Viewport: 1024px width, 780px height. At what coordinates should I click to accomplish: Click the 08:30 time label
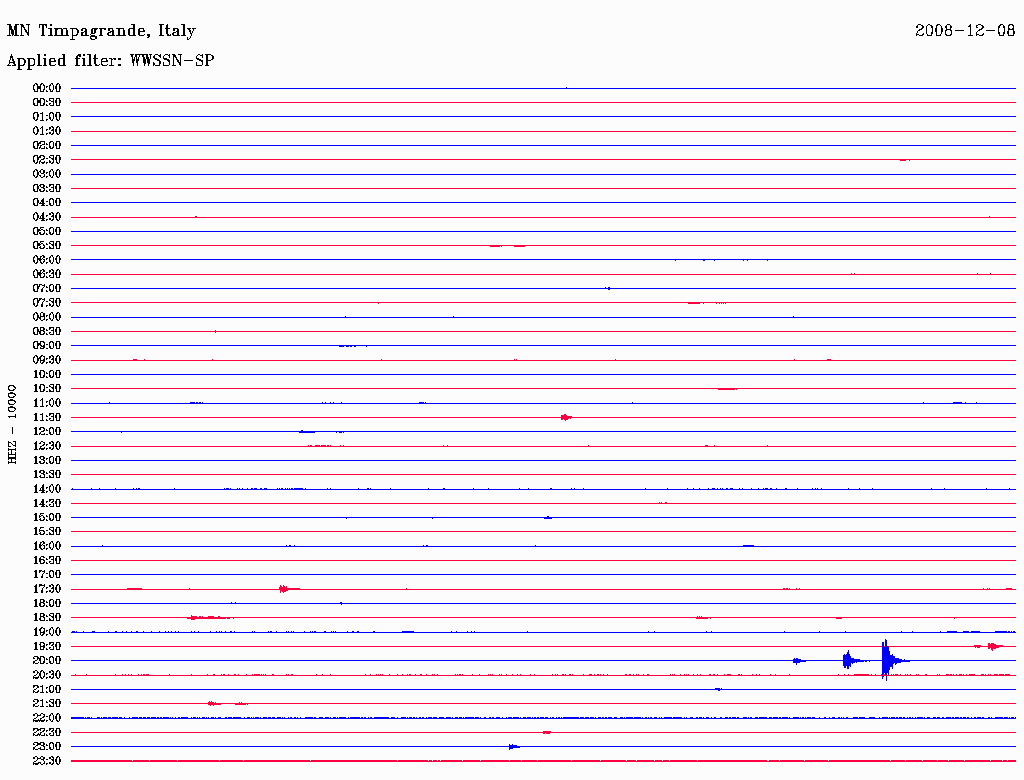point(47,332)
